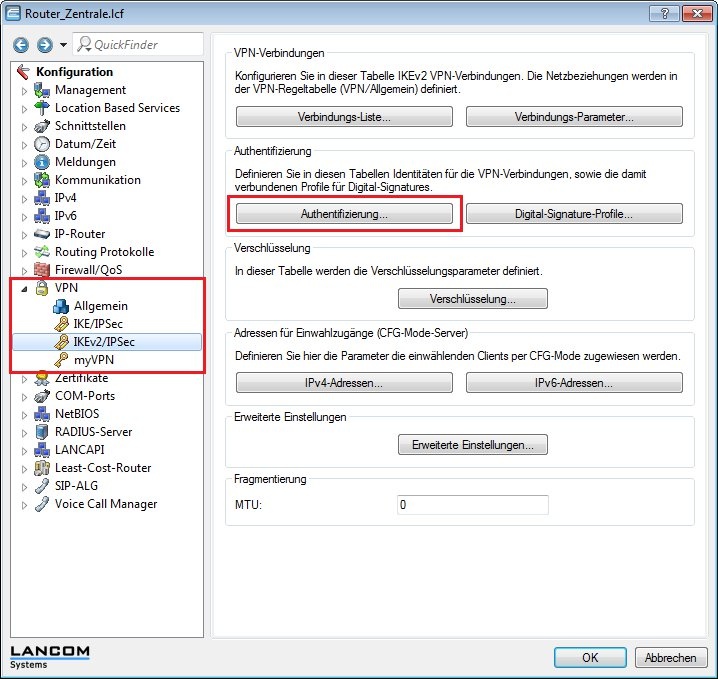Image resolution: width=718 pixels, height=679 pixels.
Task: Click the forward navigation arrow icon
Action: point(43,45)
